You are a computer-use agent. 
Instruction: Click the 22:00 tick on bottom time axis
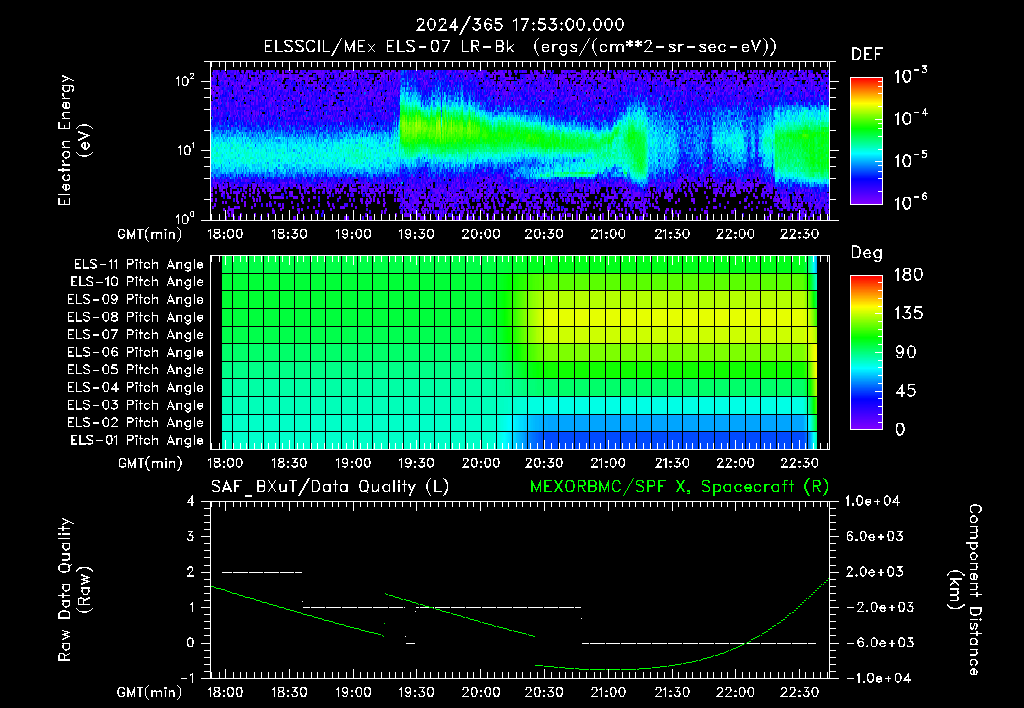(x=735, y=692)
